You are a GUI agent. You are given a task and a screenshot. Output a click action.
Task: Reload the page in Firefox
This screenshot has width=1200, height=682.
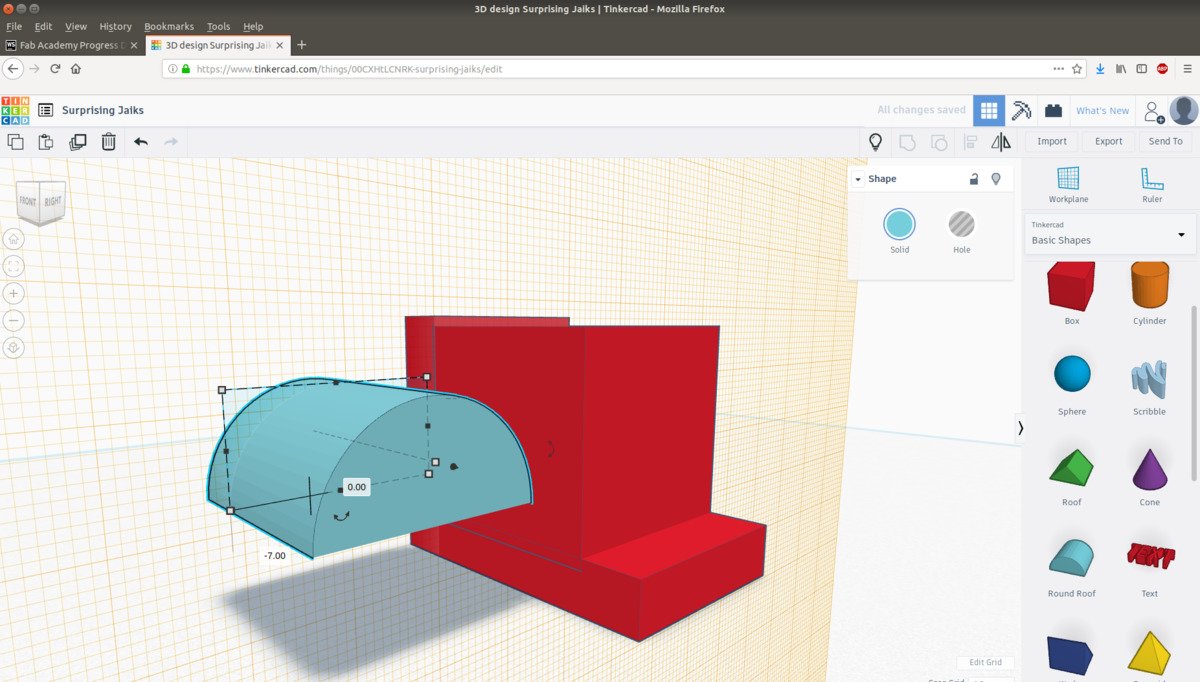tap(55, 69)
